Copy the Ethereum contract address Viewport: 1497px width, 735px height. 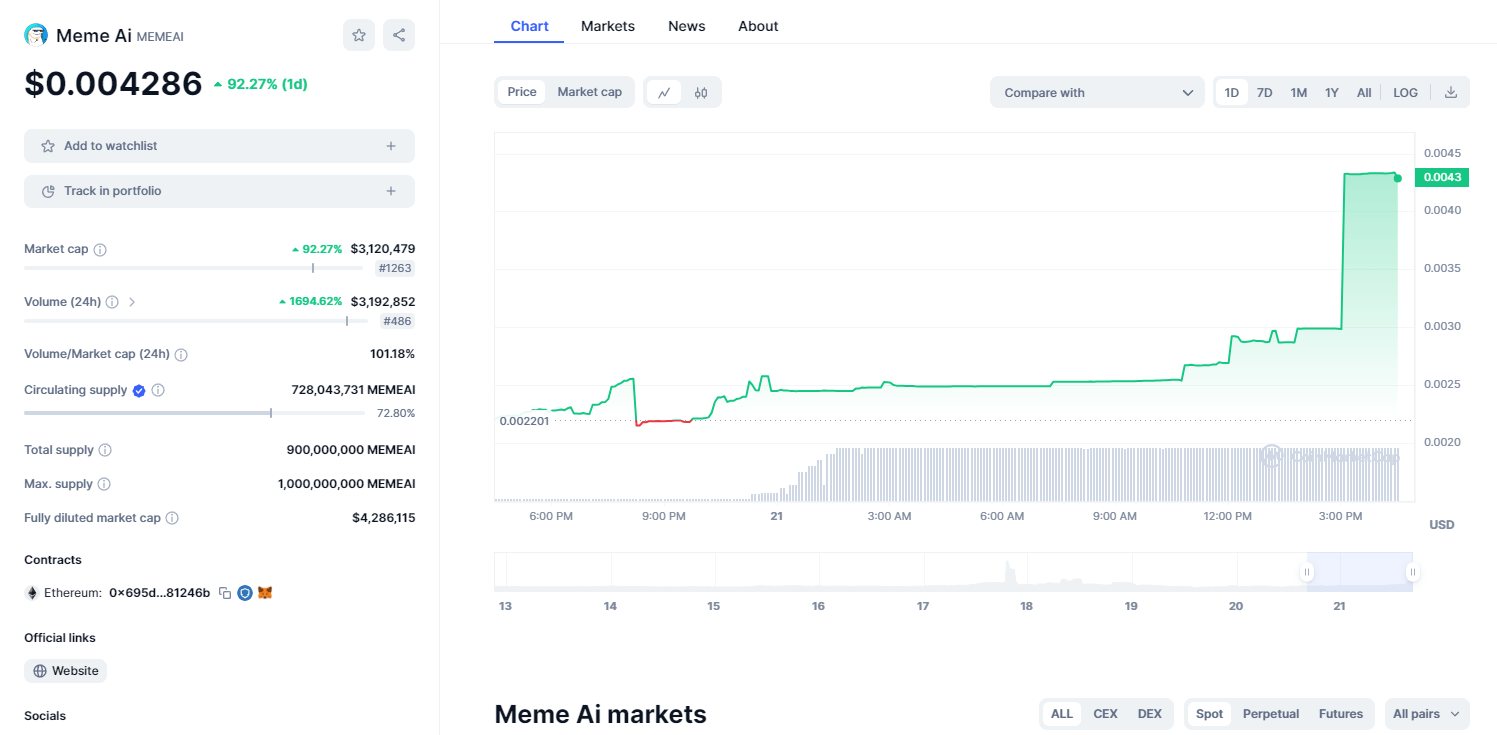225,593
